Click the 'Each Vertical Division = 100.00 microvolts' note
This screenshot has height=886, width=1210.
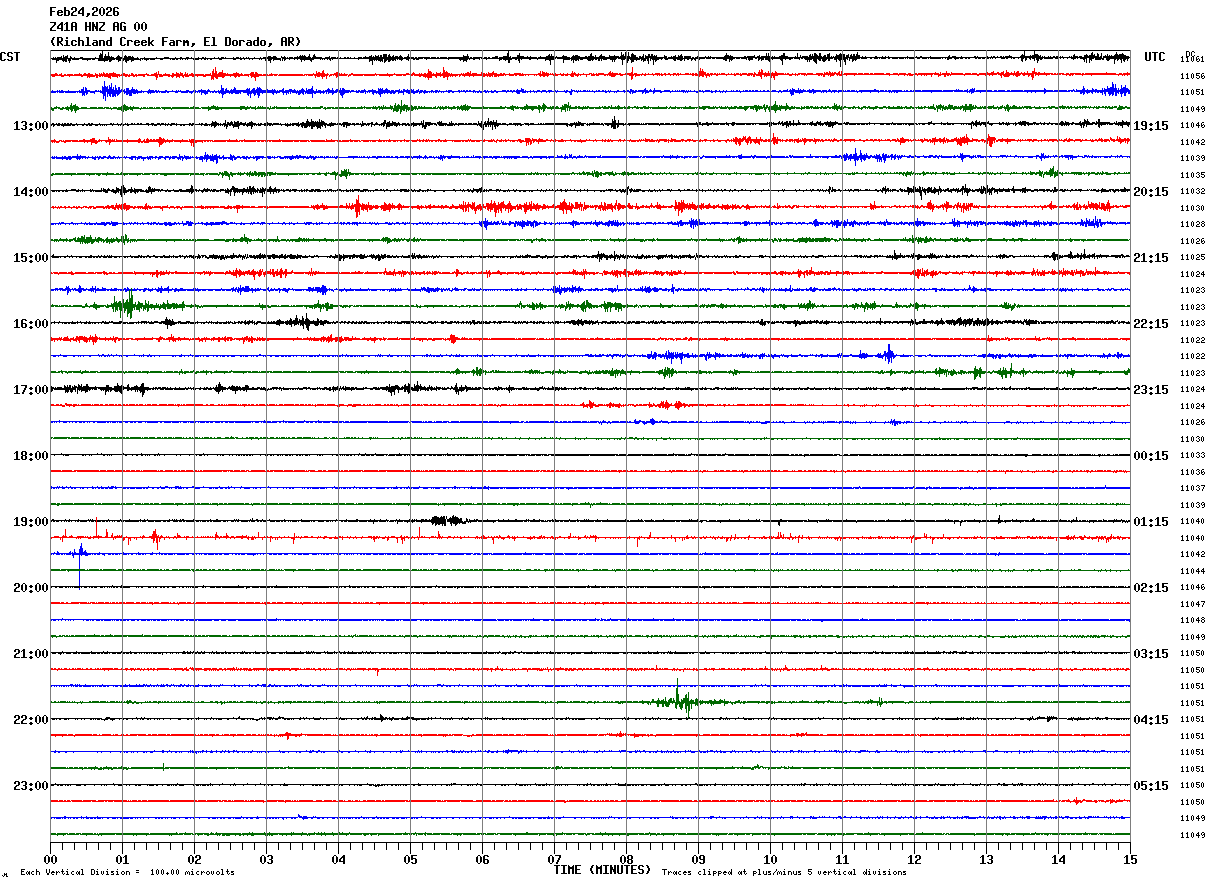click(x=127, y=873)
